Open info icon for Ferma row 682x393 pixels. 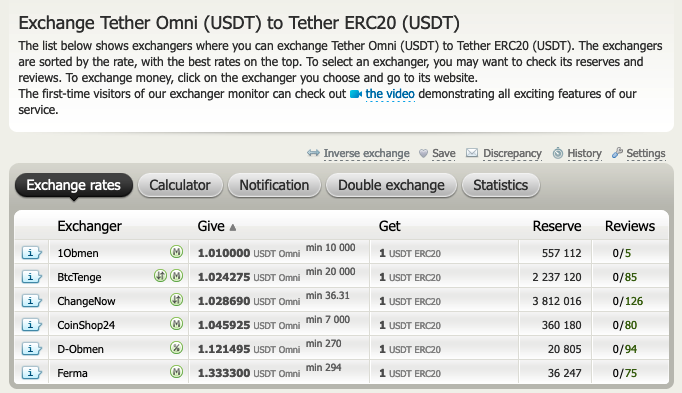coord(31,372)
